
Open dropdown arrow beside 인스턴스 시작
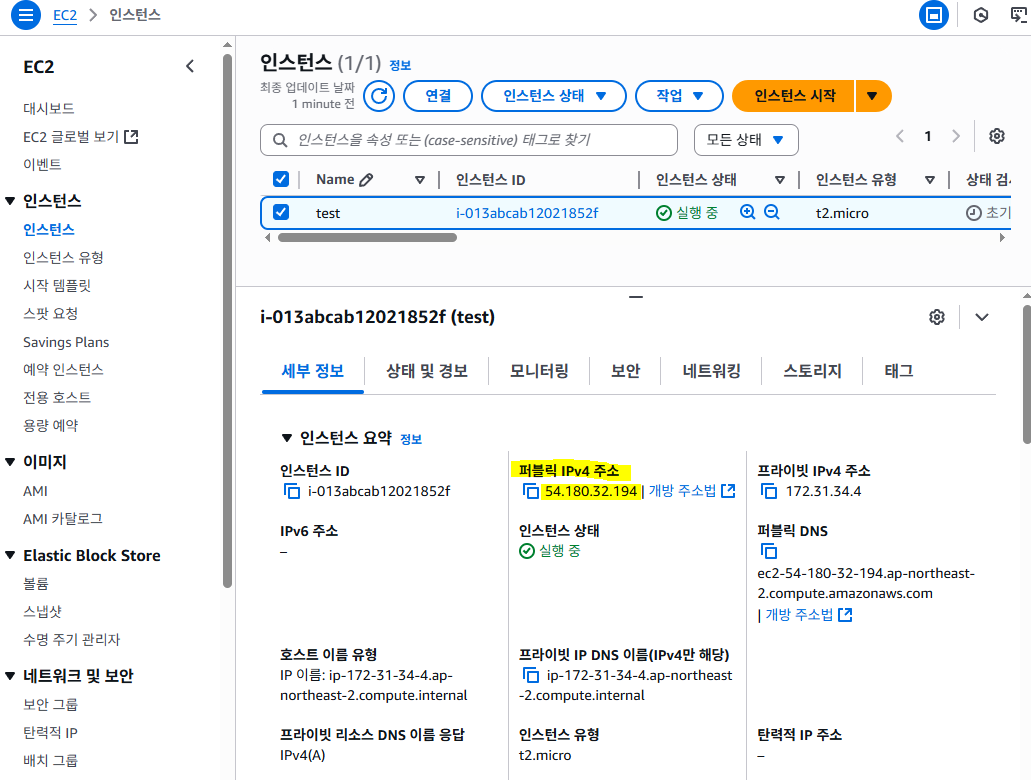pos(873,96)
